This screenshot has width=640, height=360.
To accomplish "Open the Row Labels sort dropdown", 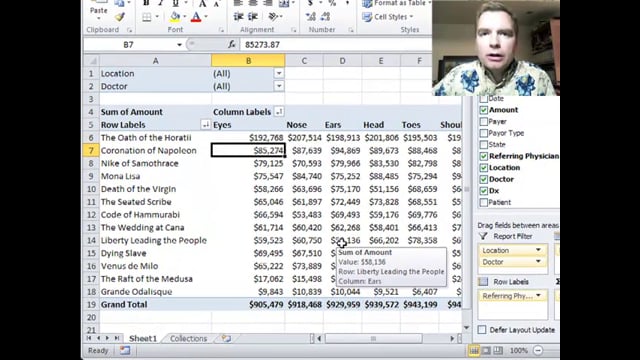I will point(205,125).
